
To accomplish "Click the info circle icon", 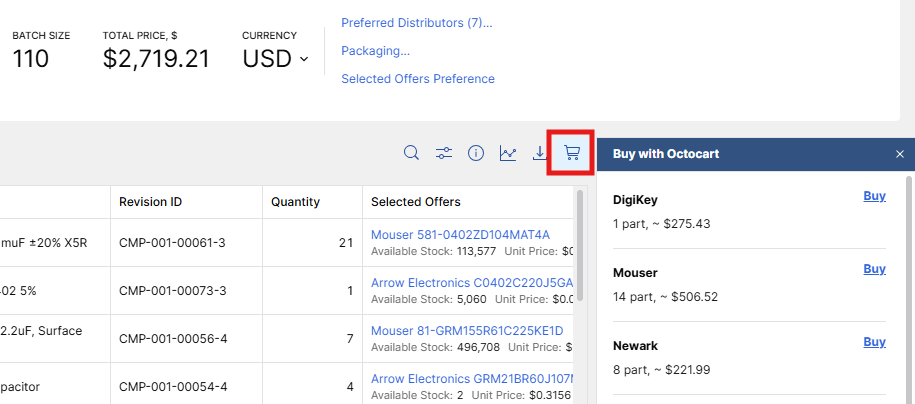I will (476, 153).
